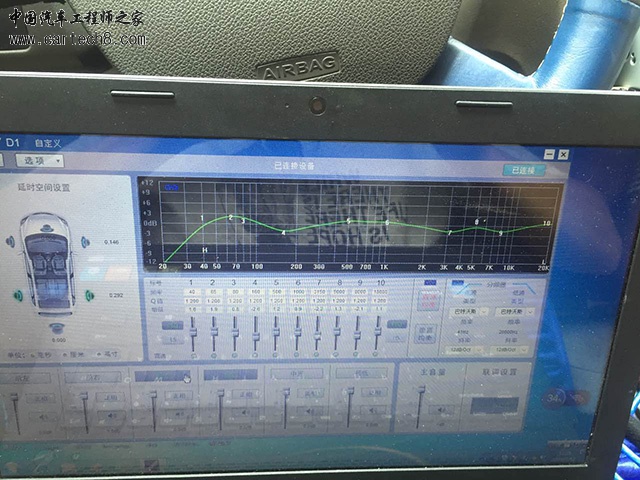Image resolution: width=640 pixels, height=480 pixels.
Task: Select the rear-right green speaker next to 0.292
Action: [x=90, y=296]
